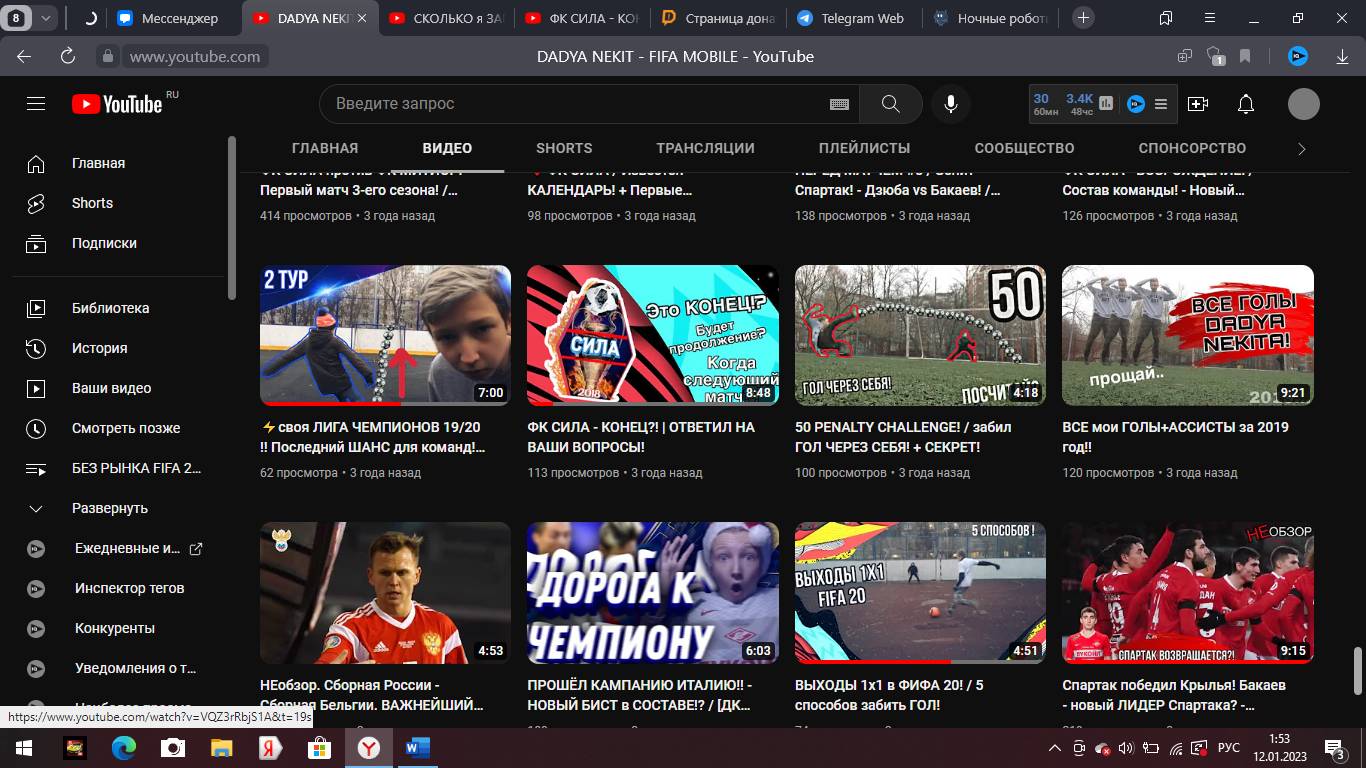This screenshot has height=768, width=1366.
Task: Open Конкуренты sidebar link
Action: tap(118, 628)
